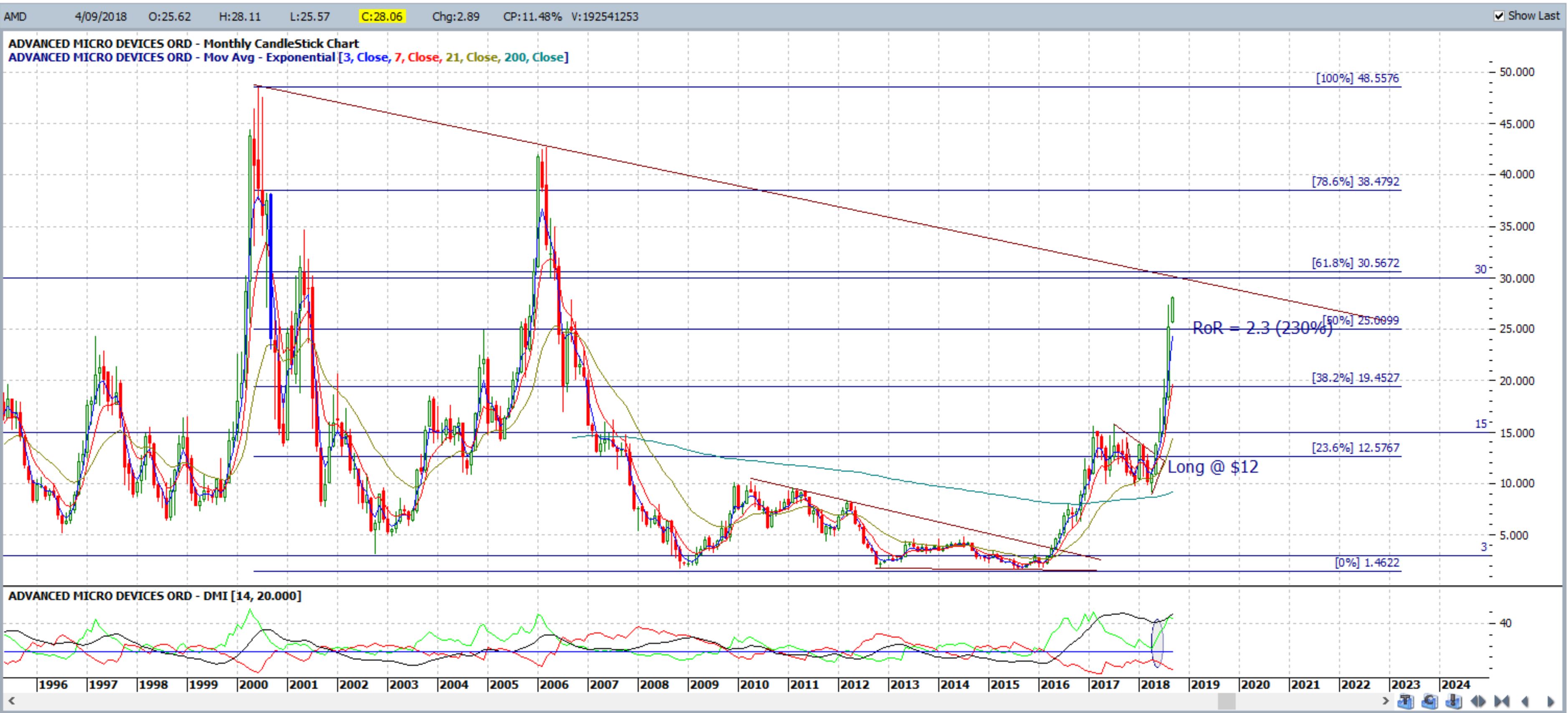
Task: Shift chart right with right triangle icon
Action: coord(1551,701)
